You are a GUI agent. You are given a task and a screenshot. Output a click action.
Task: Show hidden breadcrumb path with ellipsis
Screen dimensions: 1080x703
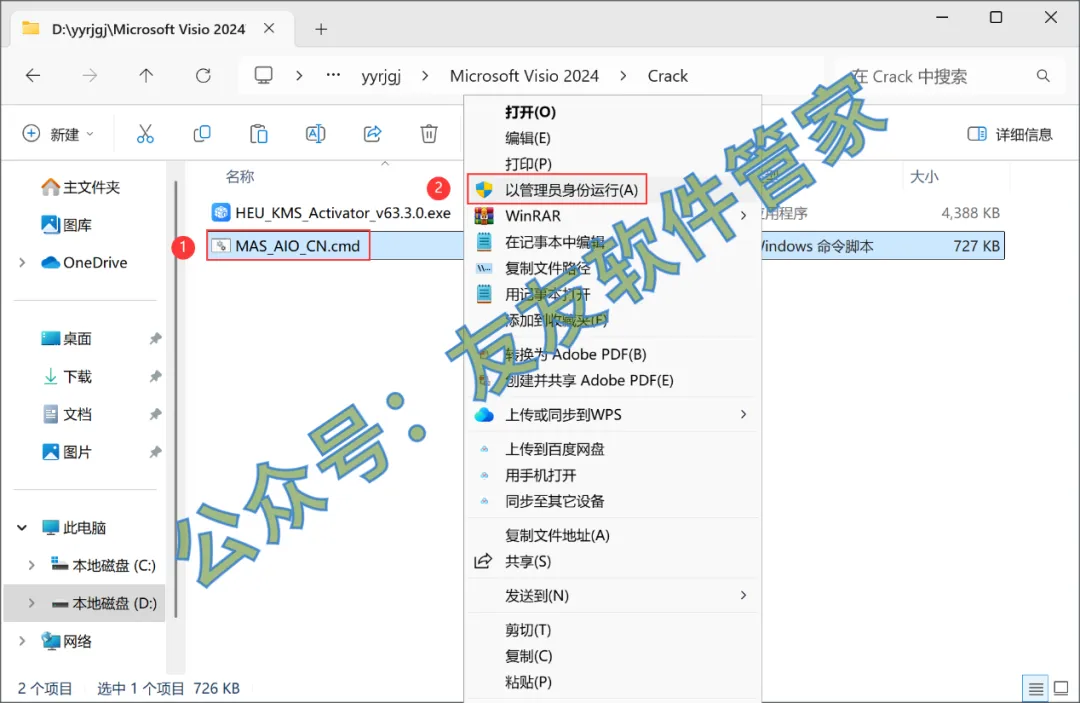(x=333, y=75)
